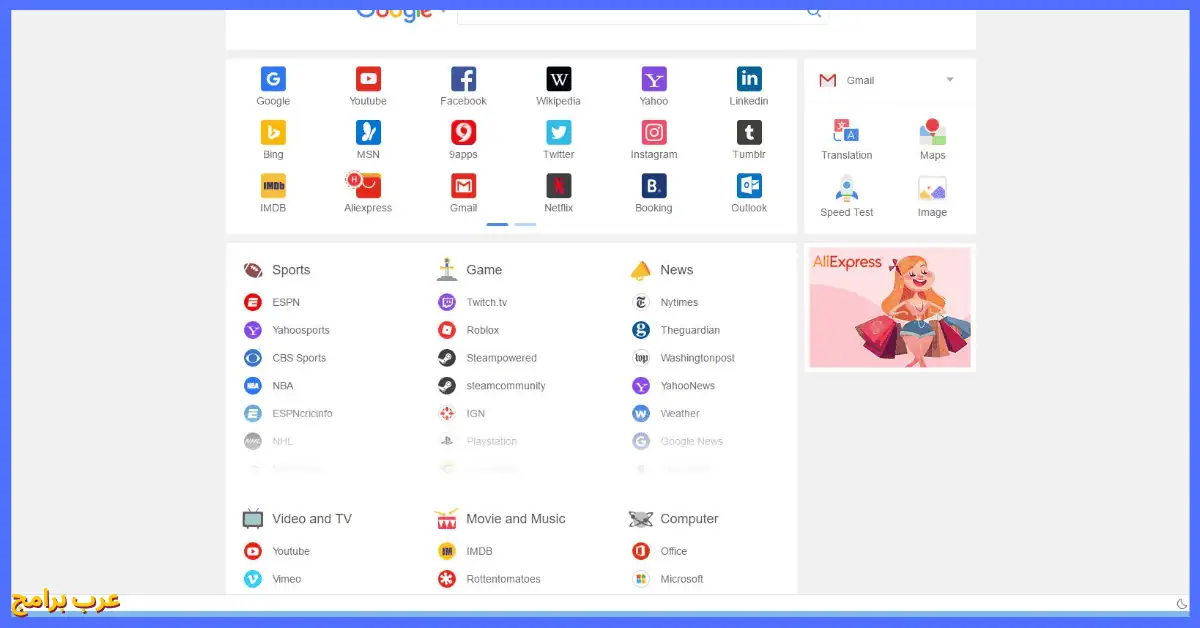1200x628 pixels.
Task: Open the 9apps shortcut icon
Action: click(x=463, y=132)
